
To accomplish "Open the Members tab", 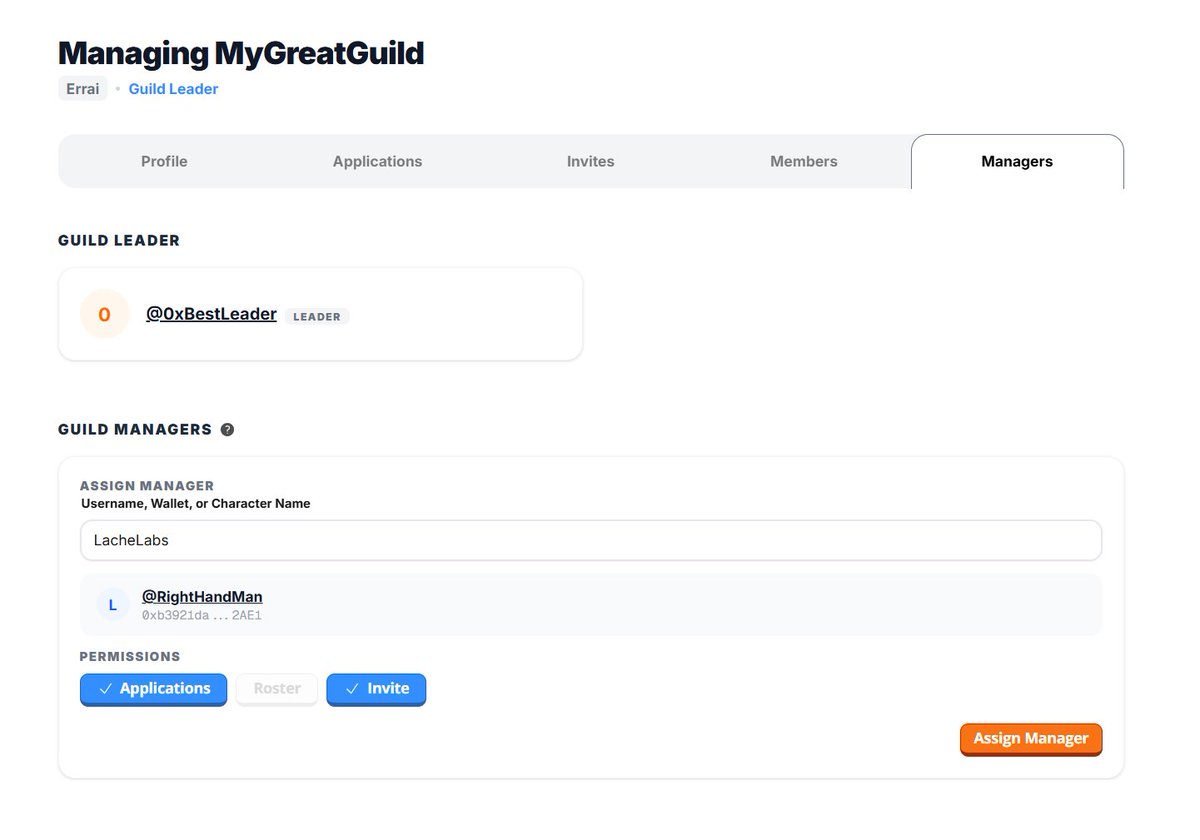I will (x=803, y=161).
